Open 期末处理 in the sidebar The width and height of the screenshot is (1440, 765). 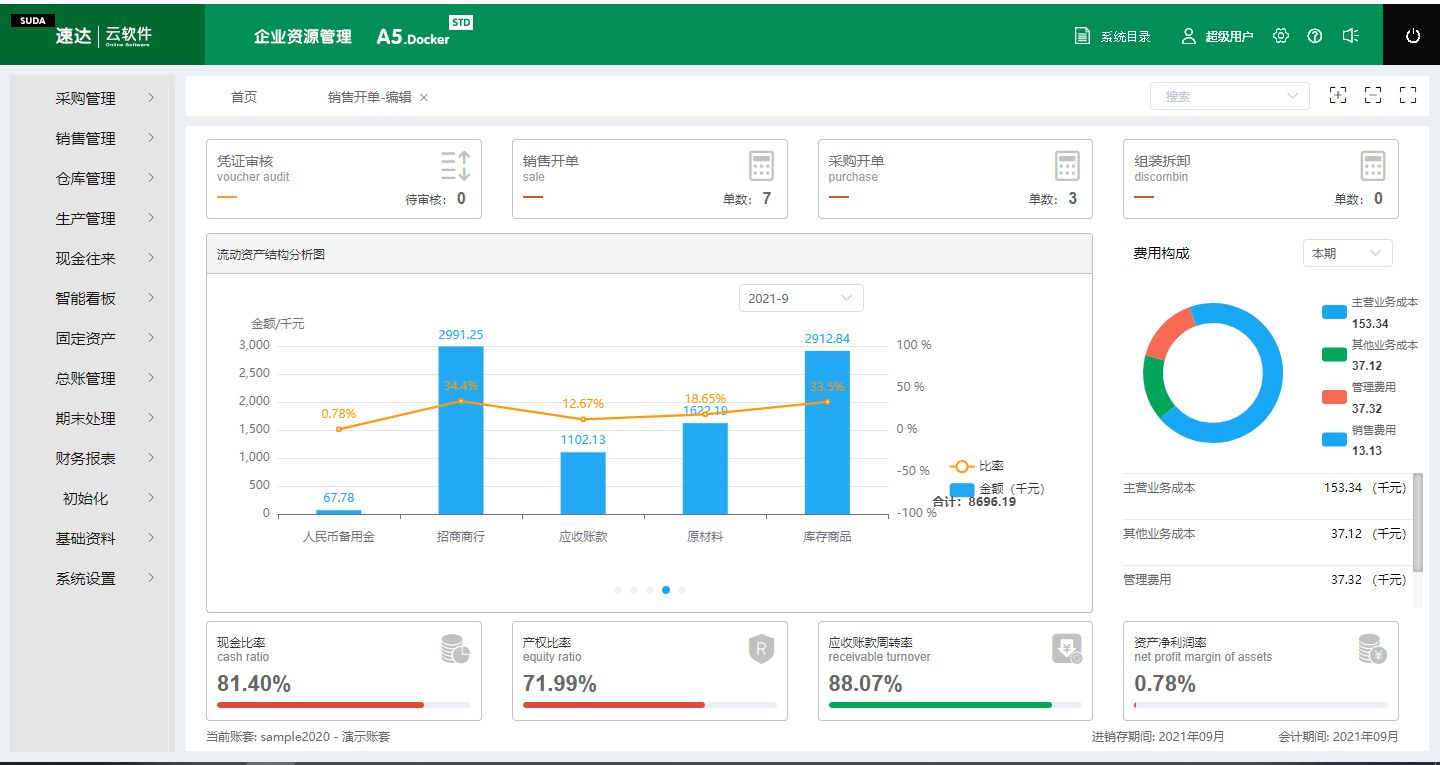coord(93,418)
